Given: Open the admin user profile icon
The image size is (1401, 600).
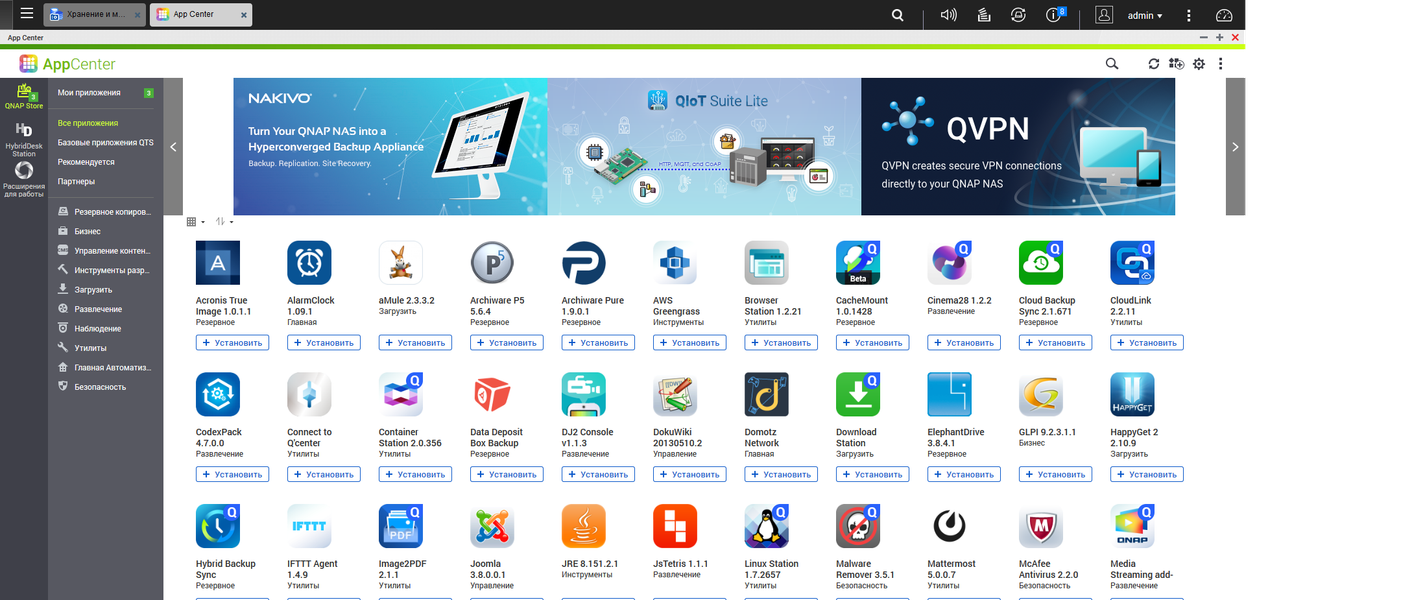Looking at the screenshot, I should point(1104,15).
